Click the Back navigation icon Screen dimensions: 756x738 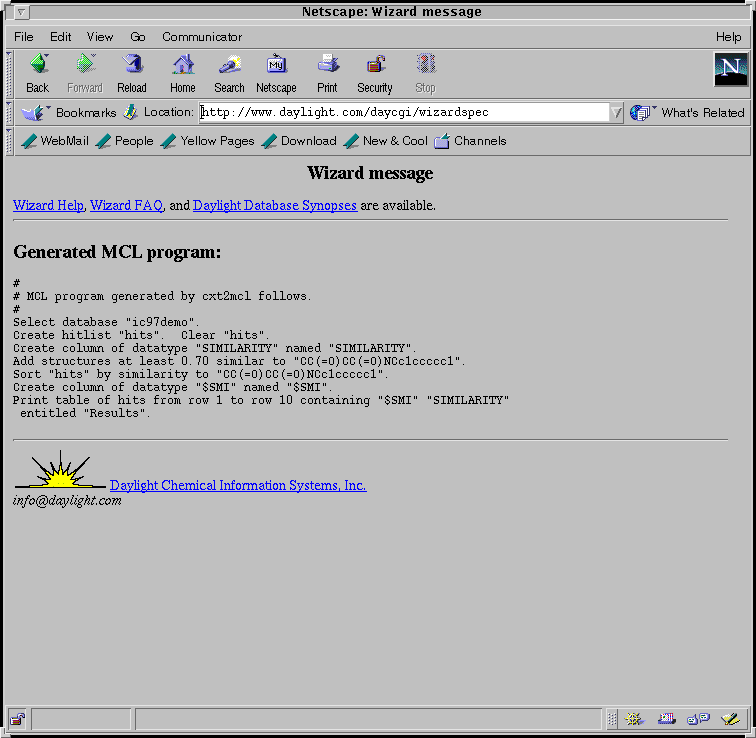pos(38,72)
